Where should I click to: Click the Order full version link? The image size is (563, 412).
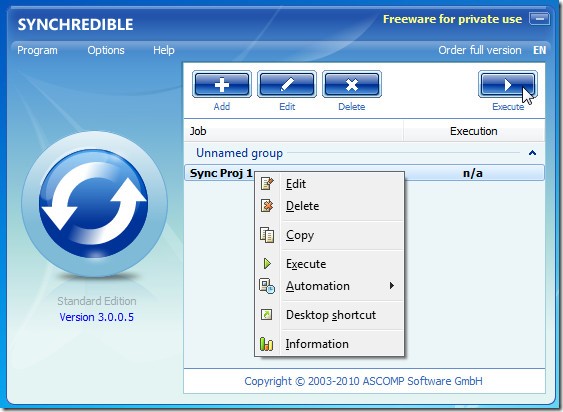click(480, 50)
